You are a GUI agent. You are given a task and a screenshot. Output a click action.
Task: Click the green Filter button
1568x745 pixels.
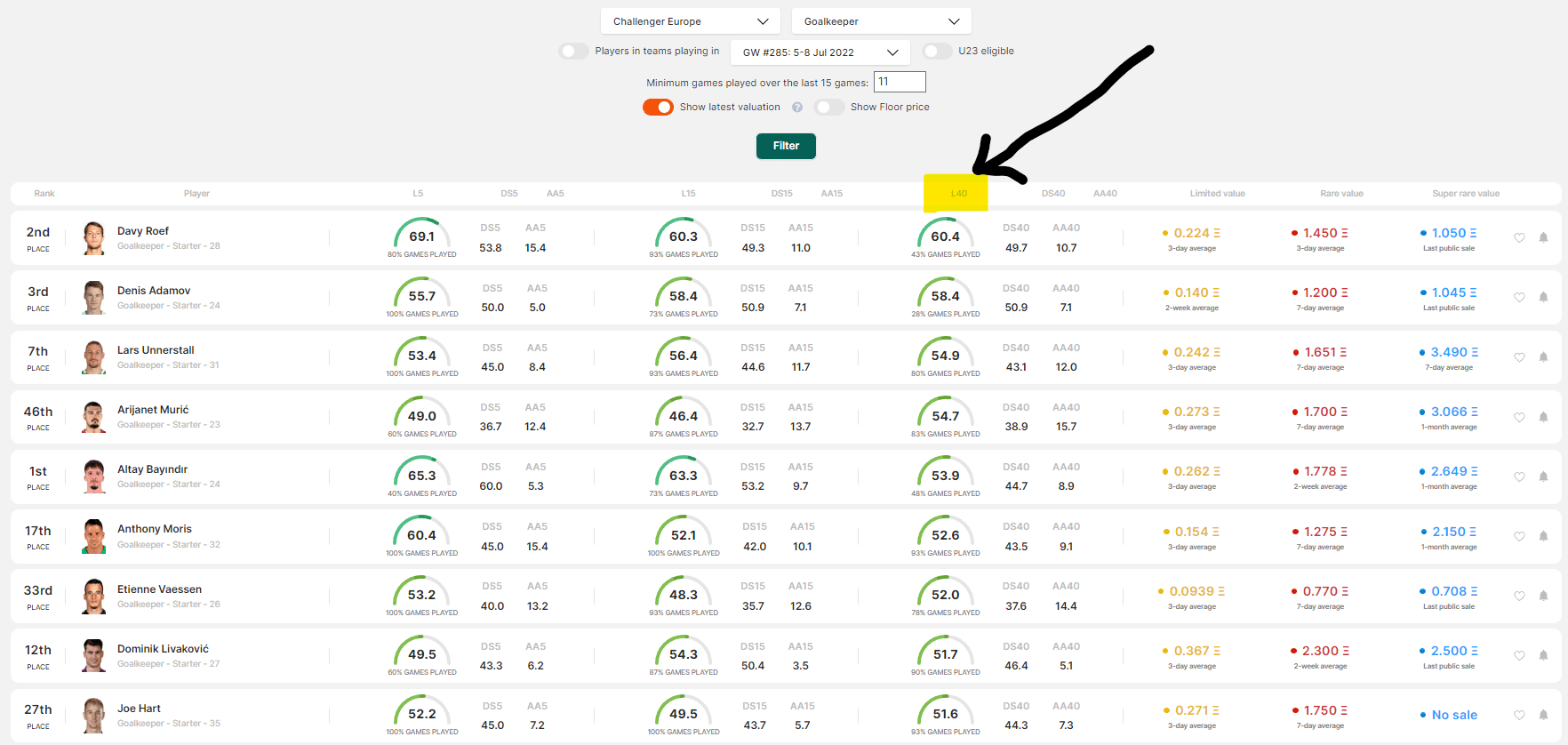pos(786,146)
